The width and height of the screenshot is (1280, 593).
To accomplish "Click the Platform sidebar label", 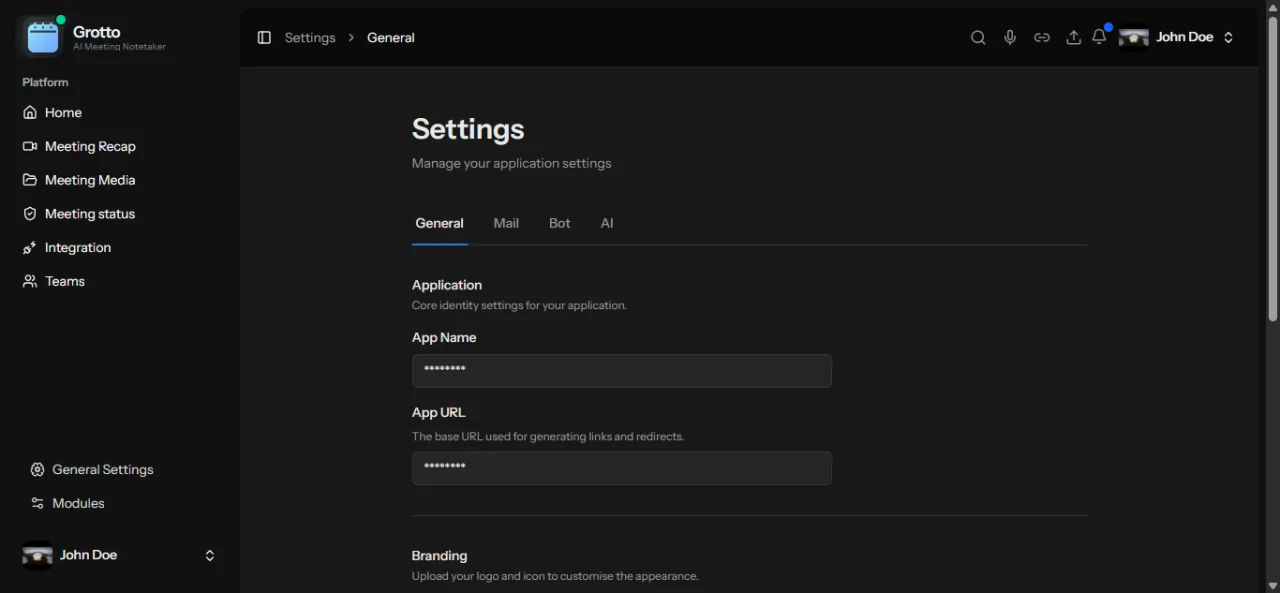I will pos(46,82).
